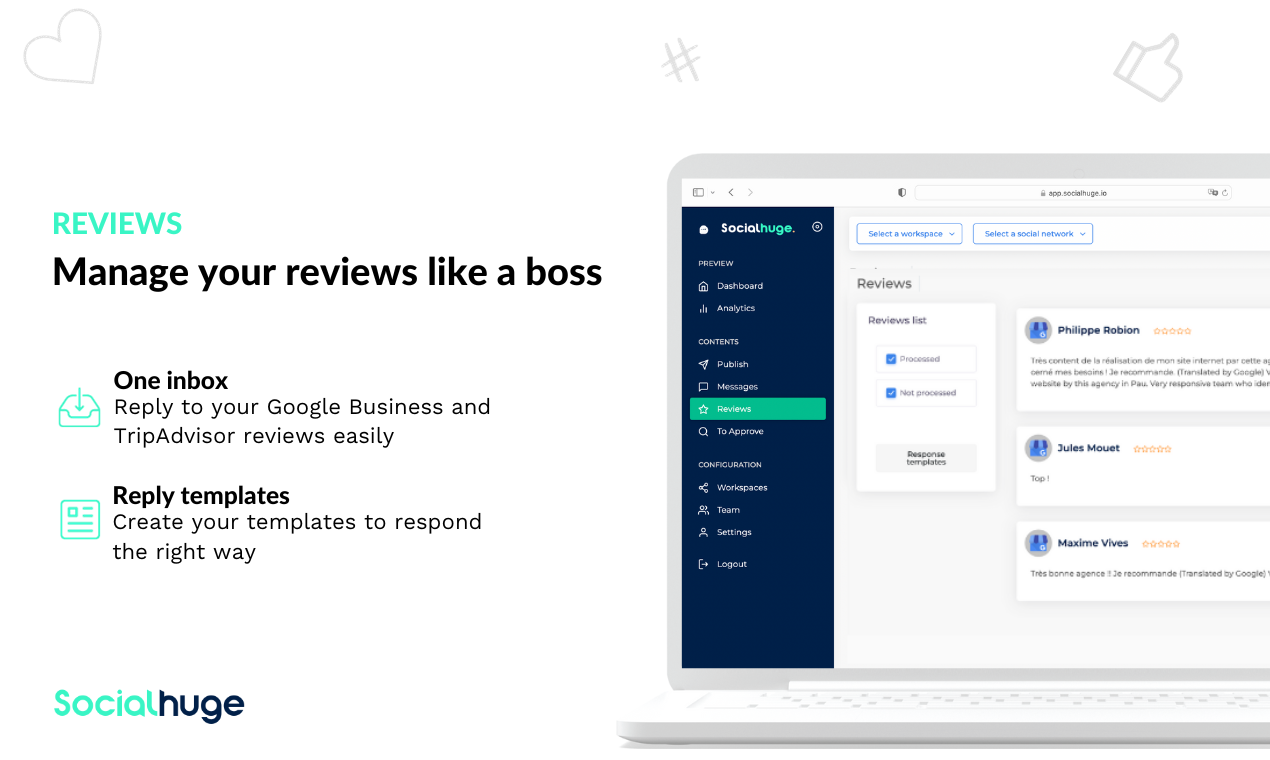
Task: Expand the Select a workspace dropdown
Action: point(910,234)
